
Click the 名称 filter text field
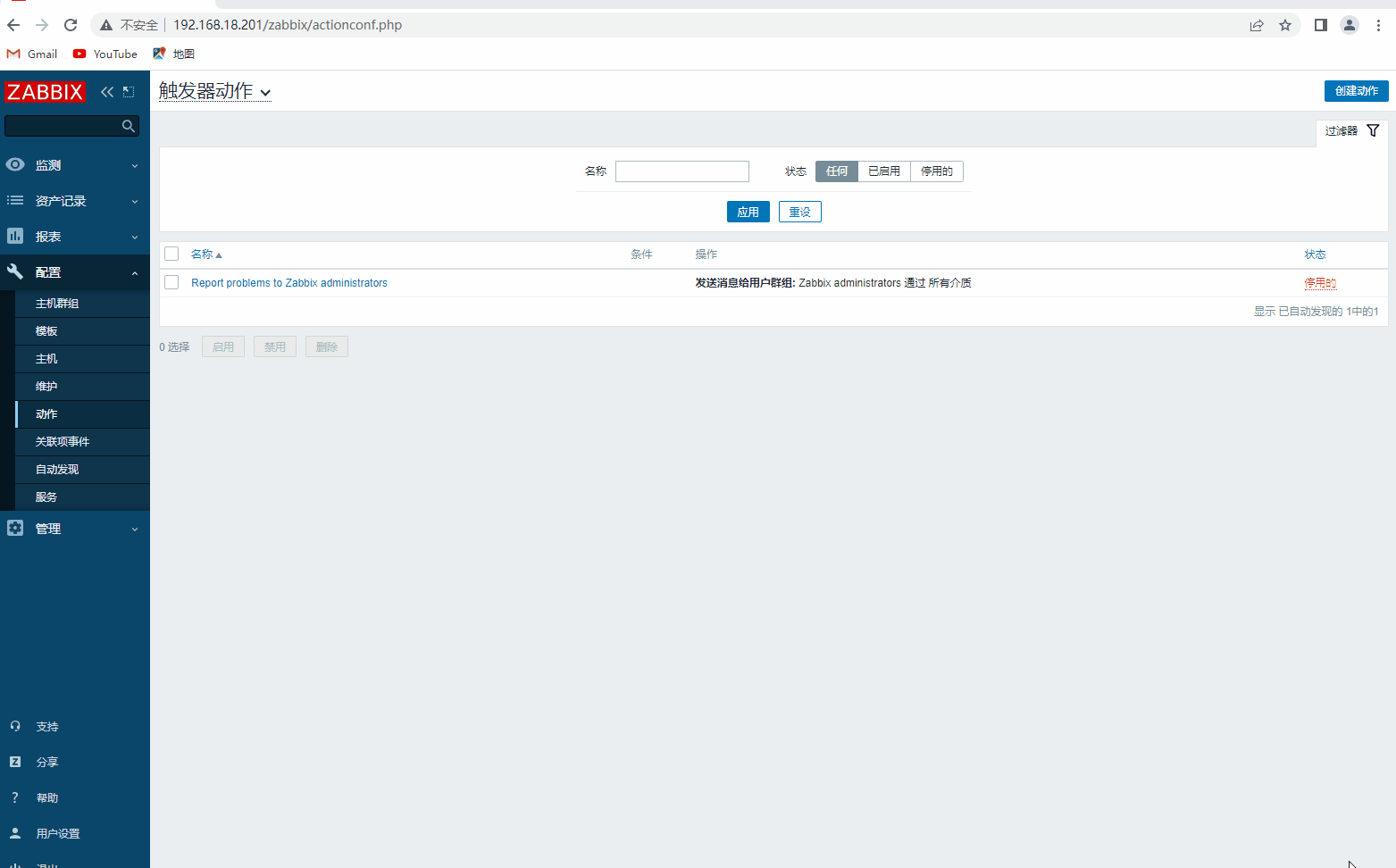point(681,171)
